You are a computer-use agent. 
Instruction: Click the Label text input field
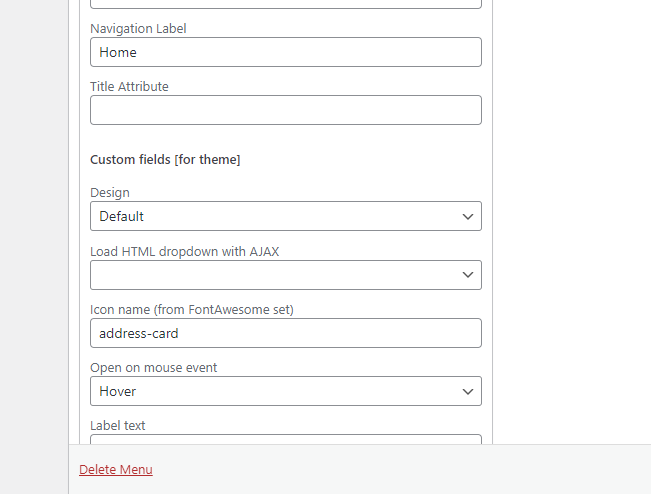pos(285,439)
